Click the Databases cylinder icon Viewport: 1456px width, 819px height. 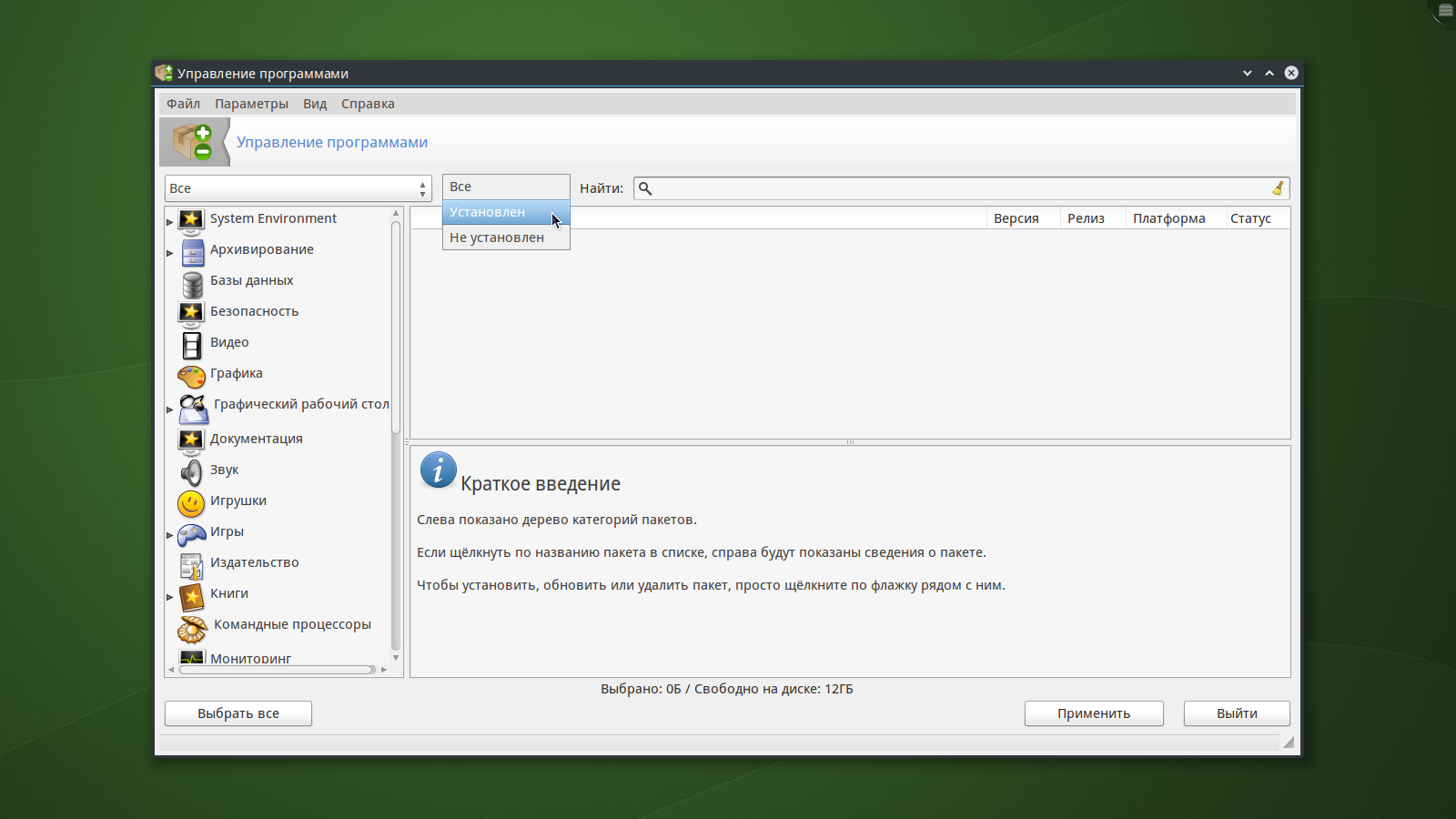(192, 283)
